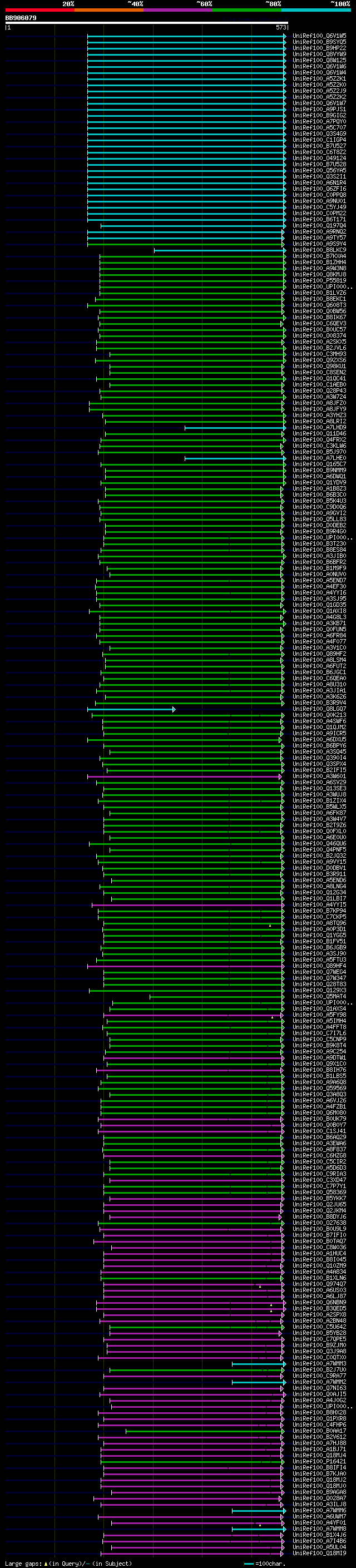Open the UniRef100_B9HP22 hit label
The image size is (356, 1568).
point(319,48)
